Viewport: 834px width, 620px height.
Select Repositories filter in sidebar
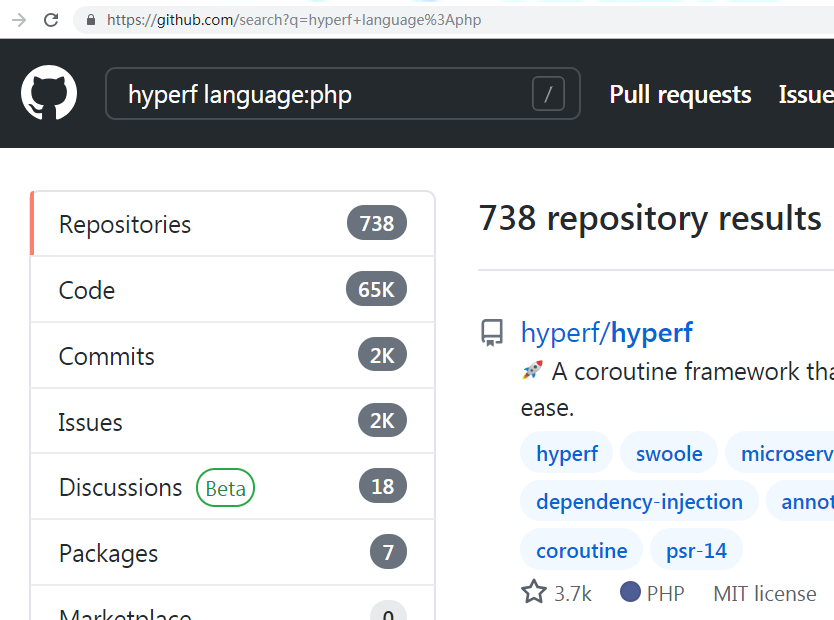(x=233, y=224)
